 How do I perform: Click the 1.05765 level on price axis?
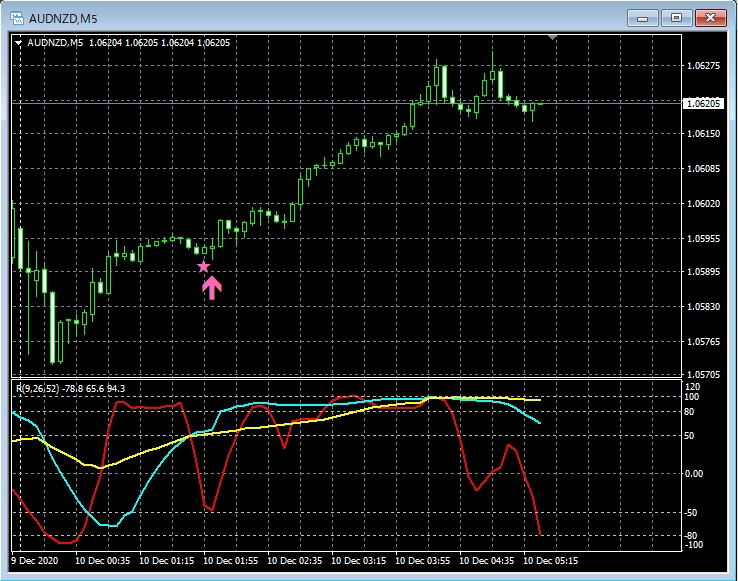[705, 342]
